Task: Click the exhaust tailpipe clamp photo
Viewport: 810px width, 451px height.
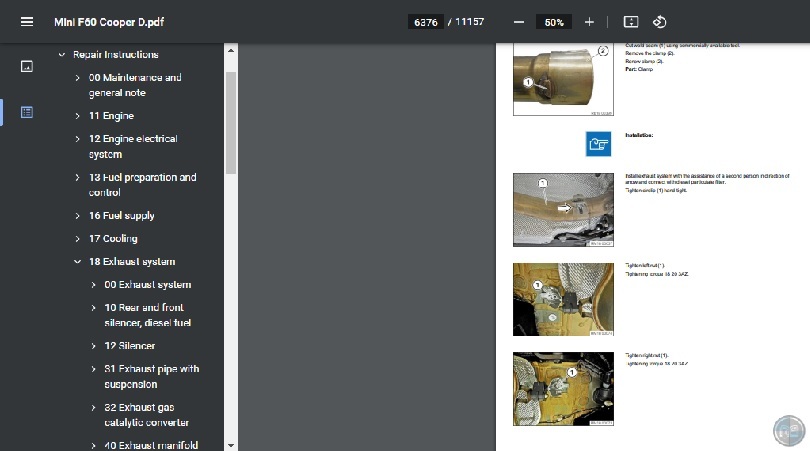Action: 563,79
